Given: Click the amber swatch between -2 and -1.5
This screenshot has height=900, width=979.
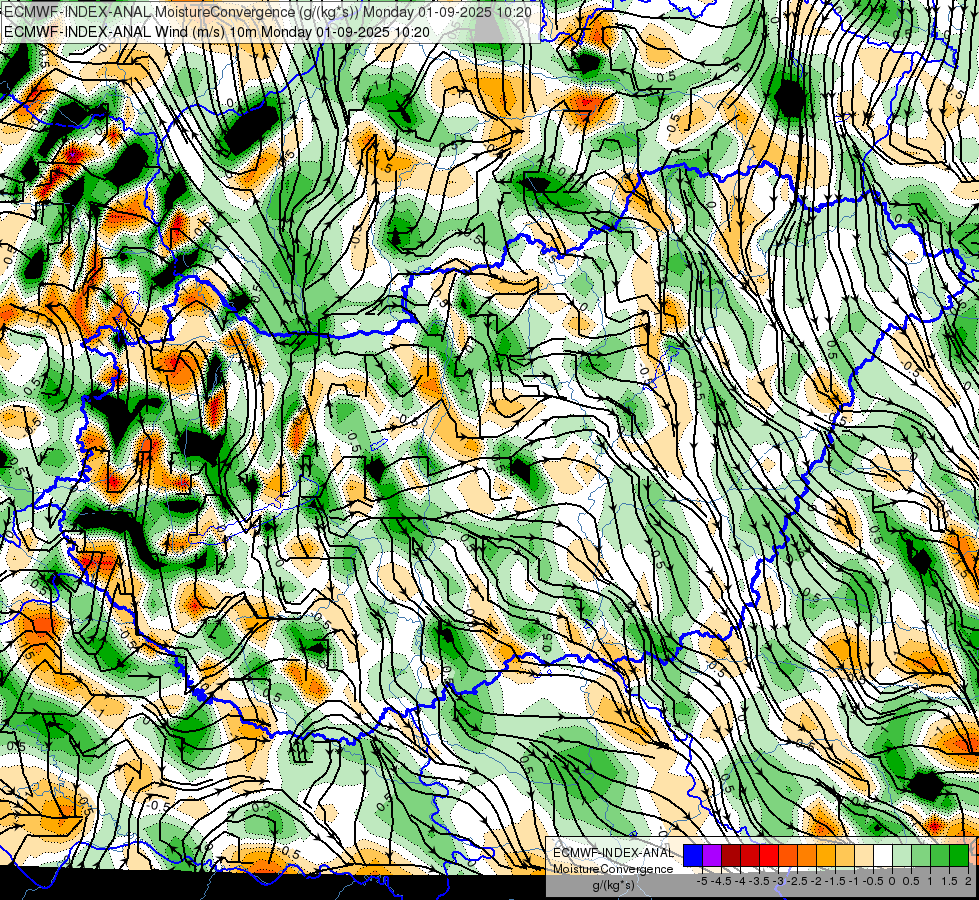Looking at the screenshot, I should [x=826, y=855].
